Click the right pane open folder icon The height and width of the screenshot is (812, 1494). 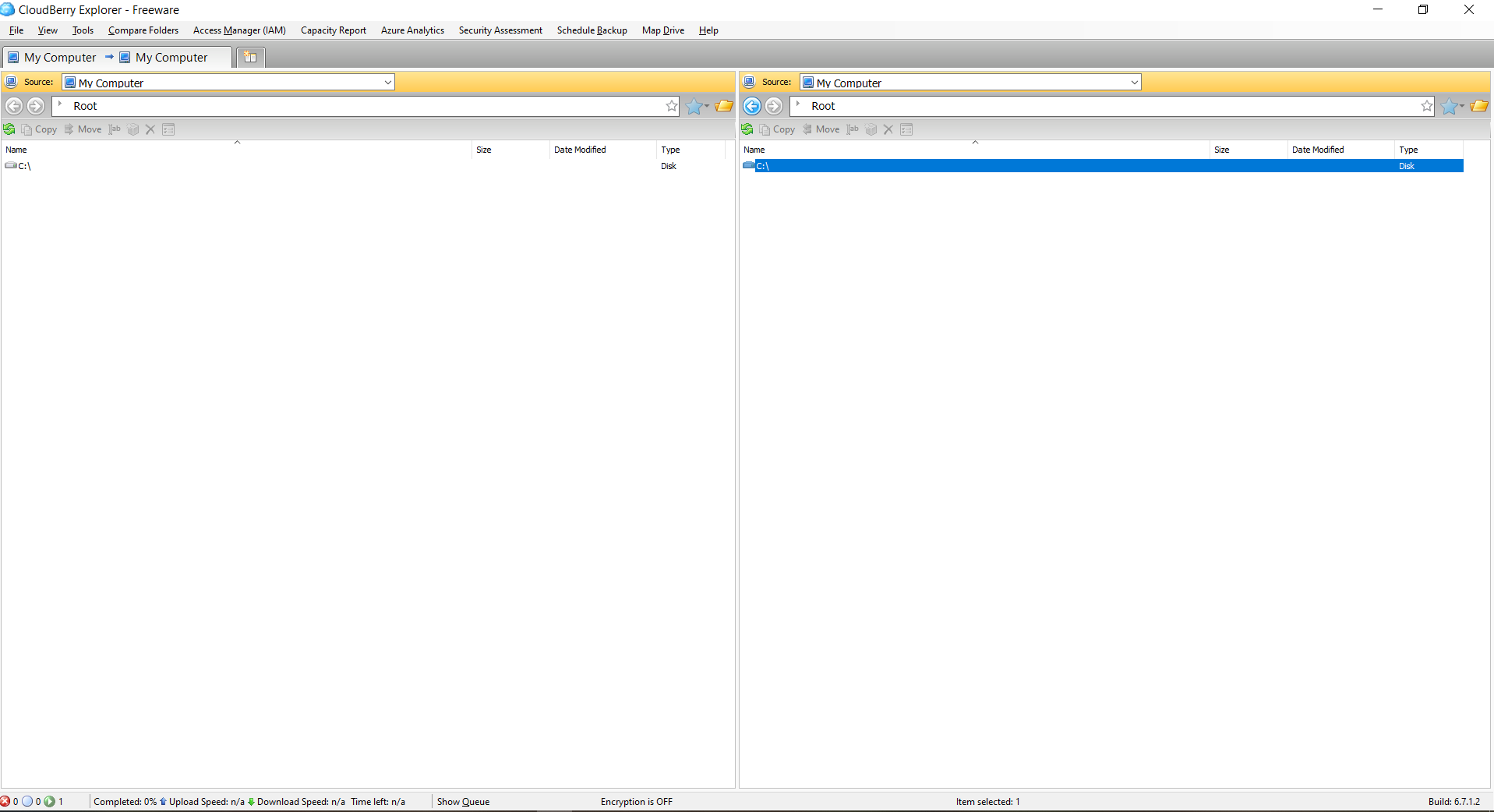pyautogui.click(x=1479, y=106)
